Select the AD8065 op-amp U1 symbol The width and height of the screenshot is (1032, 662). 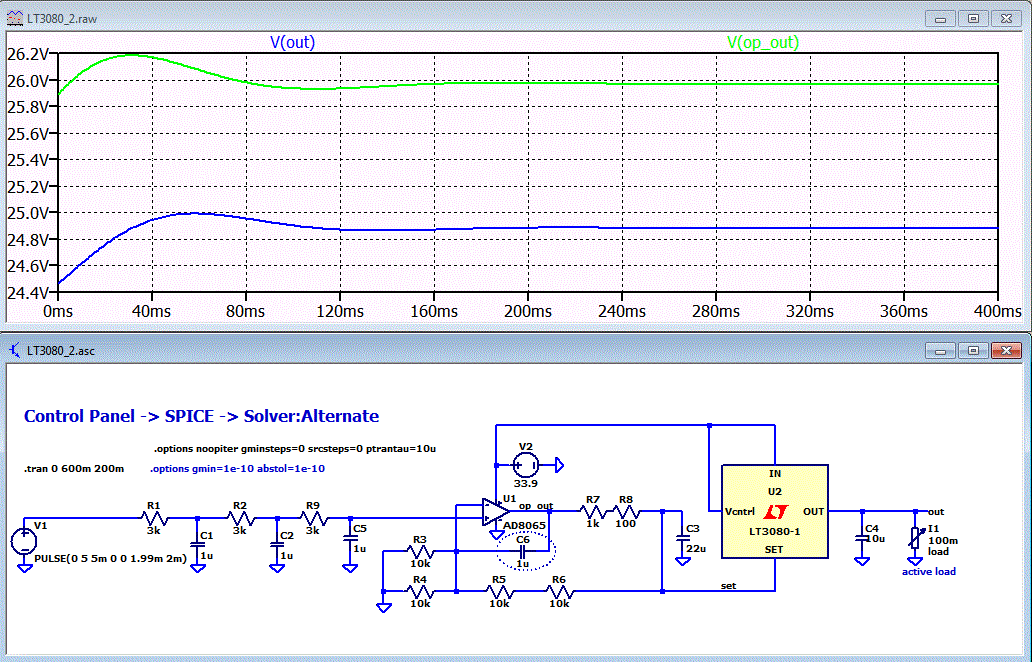(x=495, y=512)
